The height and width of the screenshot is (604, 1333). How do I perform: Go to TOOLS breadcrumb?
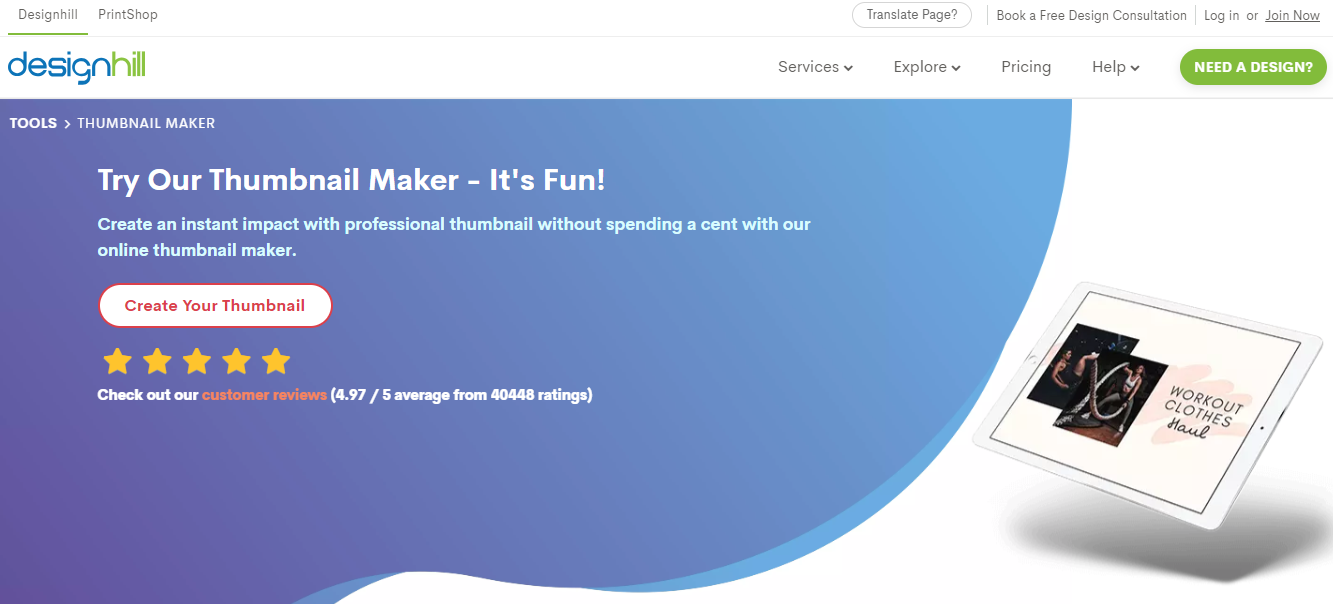click(33, 123)
